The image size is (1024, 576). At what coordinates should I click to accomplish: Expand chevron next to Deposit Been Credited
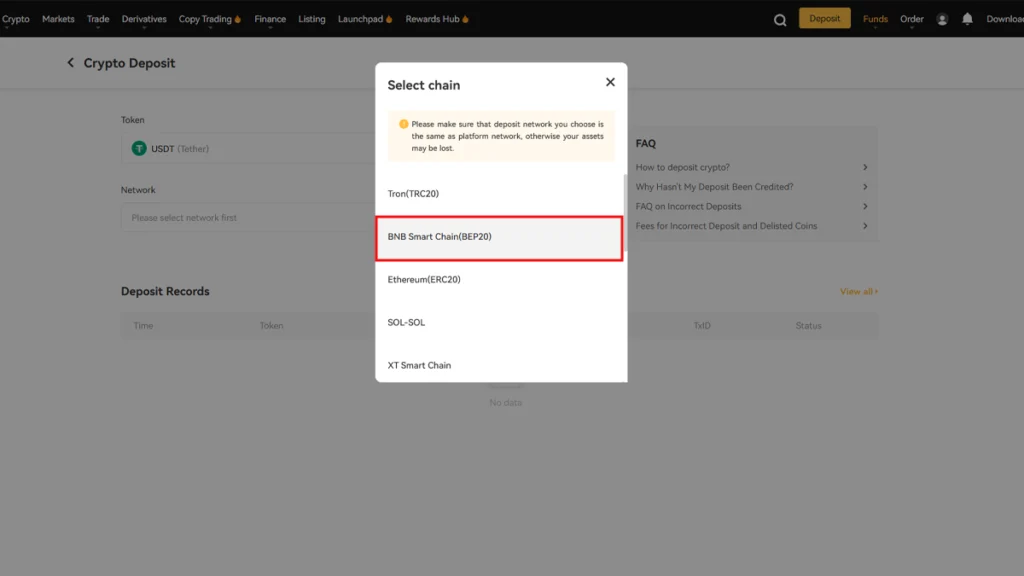click(x=865, y=187)
